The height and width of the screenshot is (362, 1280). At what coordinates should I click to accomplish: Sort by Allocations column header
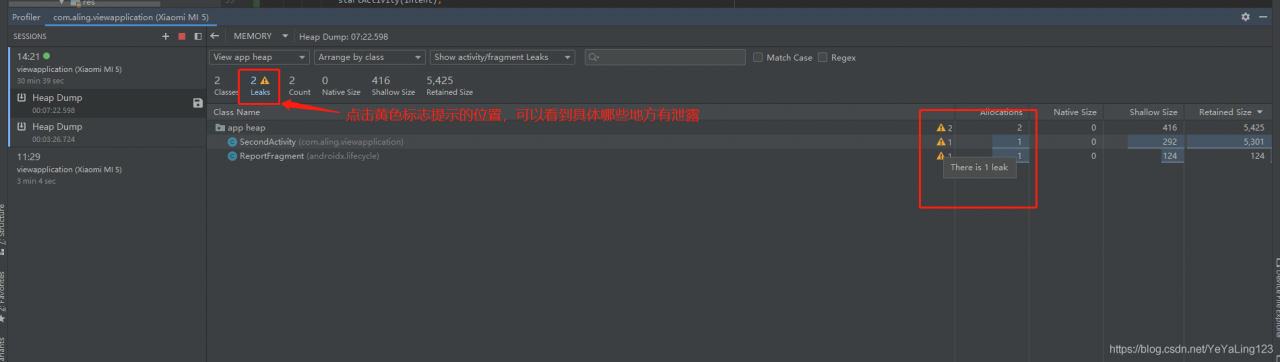click(x=1000, y=112)
